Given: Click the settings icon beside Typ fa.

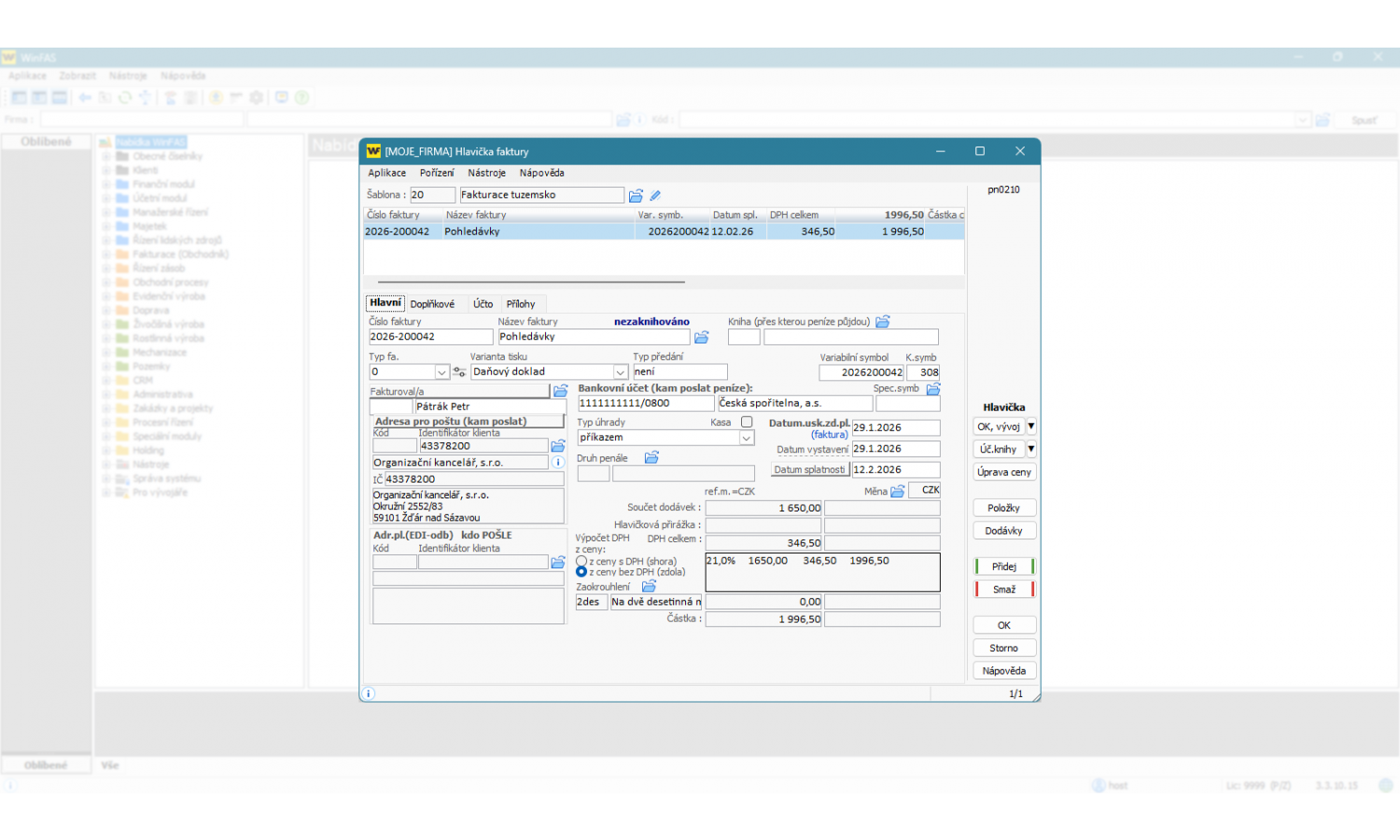Looking at the screenshot, I should pos(459,371).
